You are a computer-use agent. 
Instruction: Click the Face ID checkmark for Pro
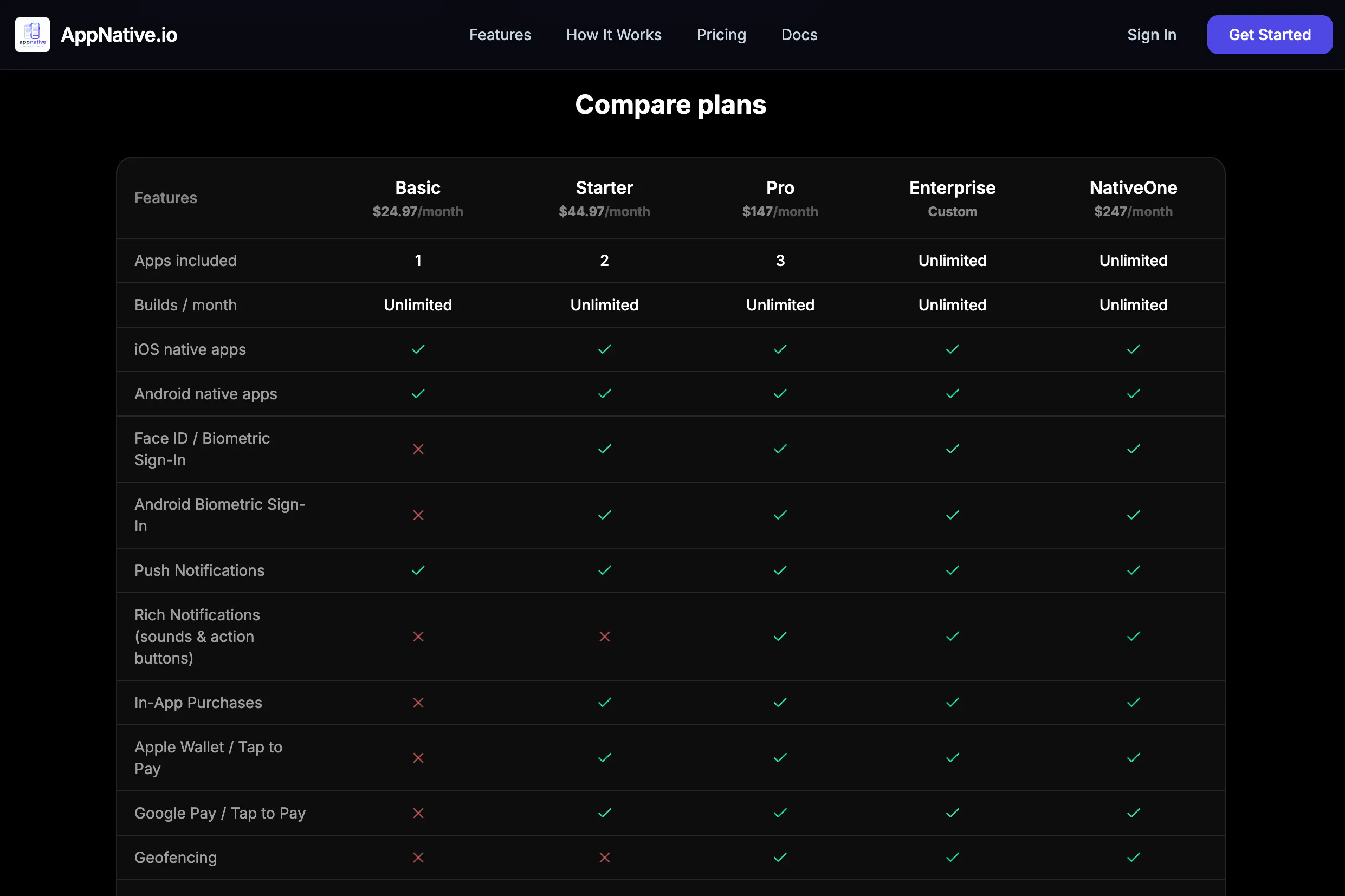tap(780, 449)
